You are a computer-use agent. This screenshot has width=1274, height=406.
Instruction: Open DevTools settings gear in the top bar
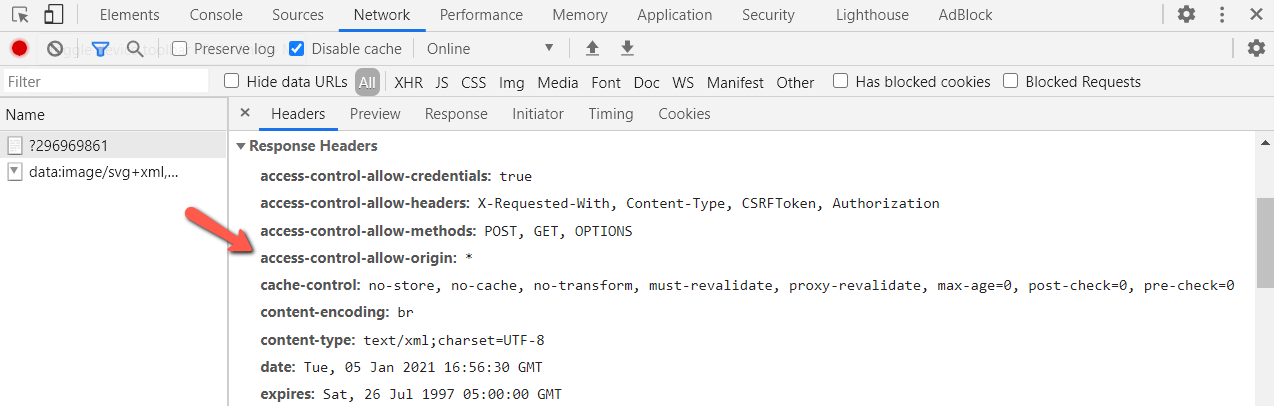pyautogui.click(x=1186, y=14)
